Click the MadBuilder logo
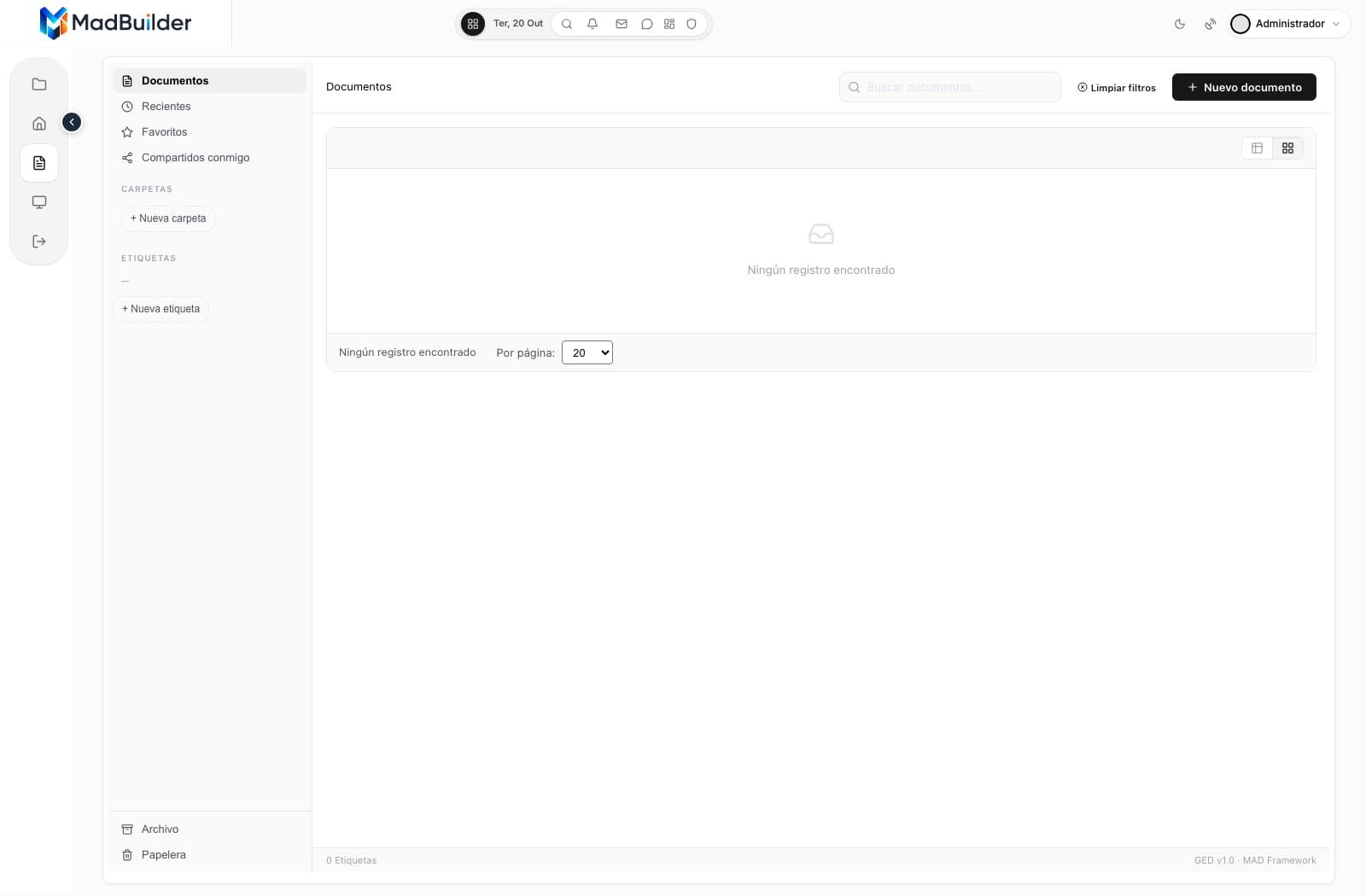Screen dimensions: 1366x896 pyautogui.click(x=115, y=23)
